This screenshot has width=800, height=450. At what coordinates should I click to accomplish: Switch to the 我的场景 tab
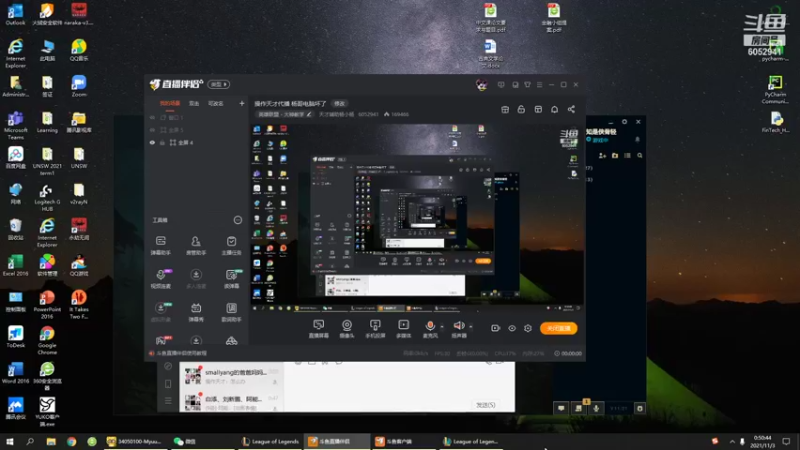(170, 104)
